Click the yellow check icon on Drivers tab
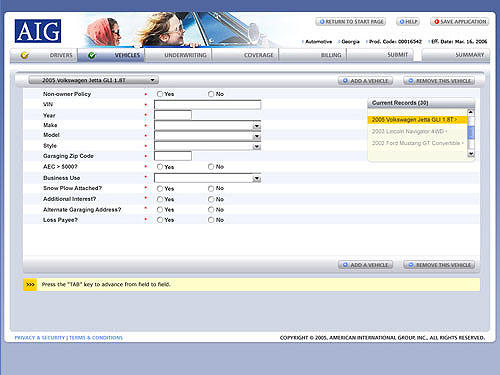Viewport: 500px width, 375px height. point(24,55)
